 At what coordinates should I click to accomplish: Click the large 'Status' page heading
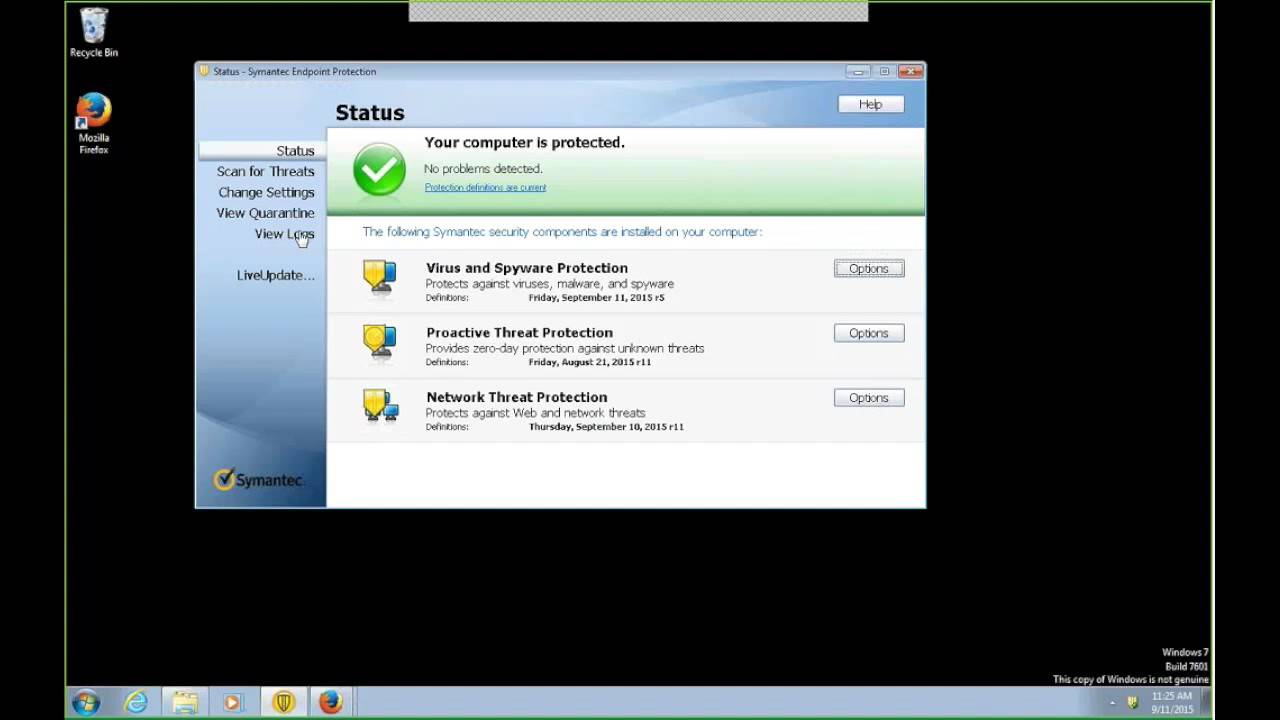point(370,113)
